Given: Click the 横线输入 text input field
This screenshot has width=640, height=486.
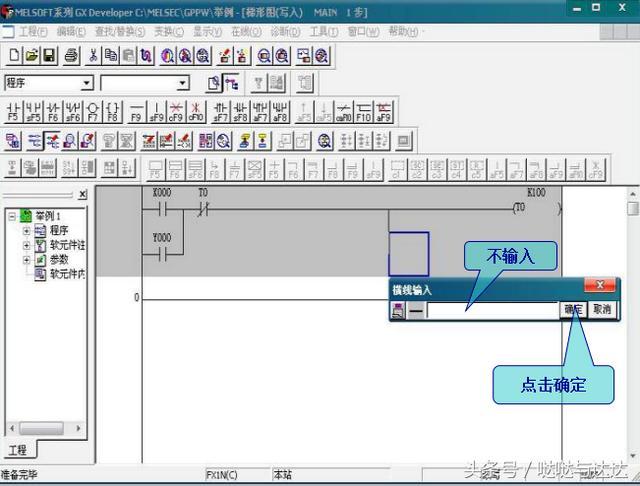Looking at the screenshot, I should coord(492,311).
